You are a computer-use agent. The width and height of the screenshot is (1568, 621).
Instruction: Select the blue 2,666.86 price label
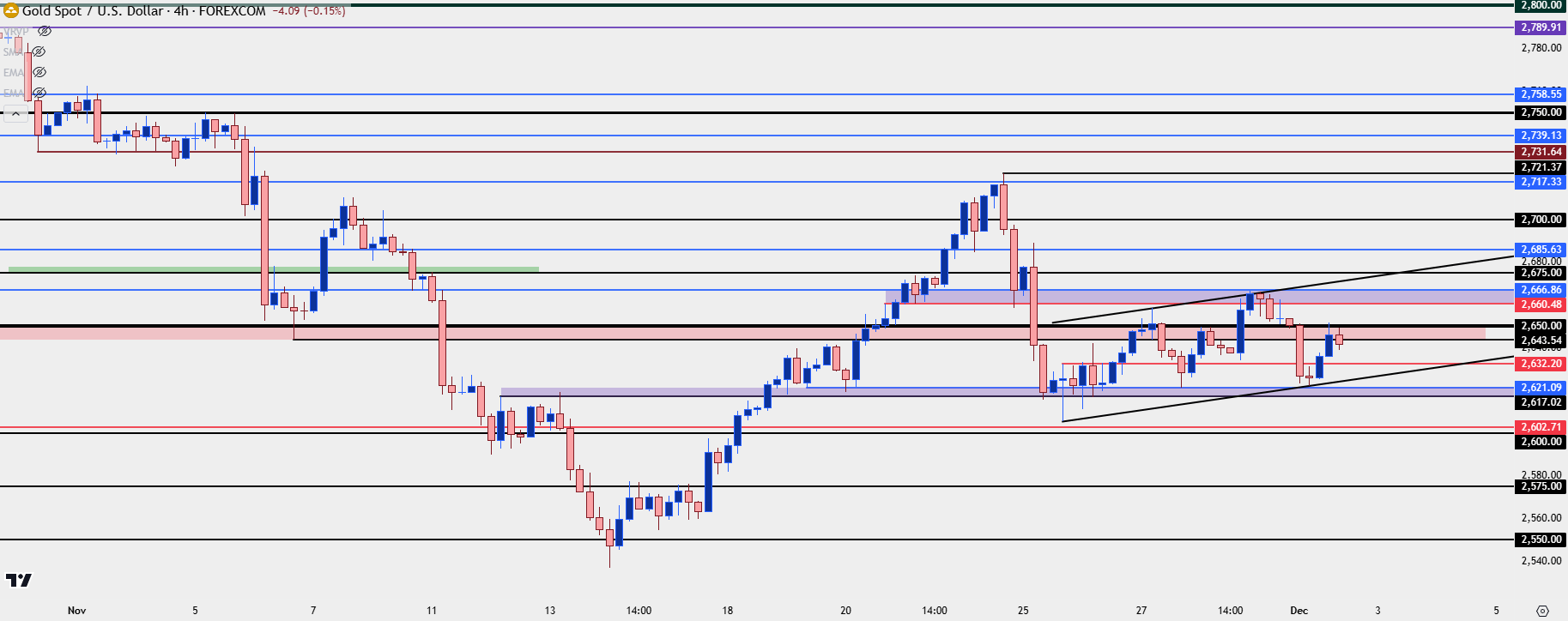[1541, 290]
